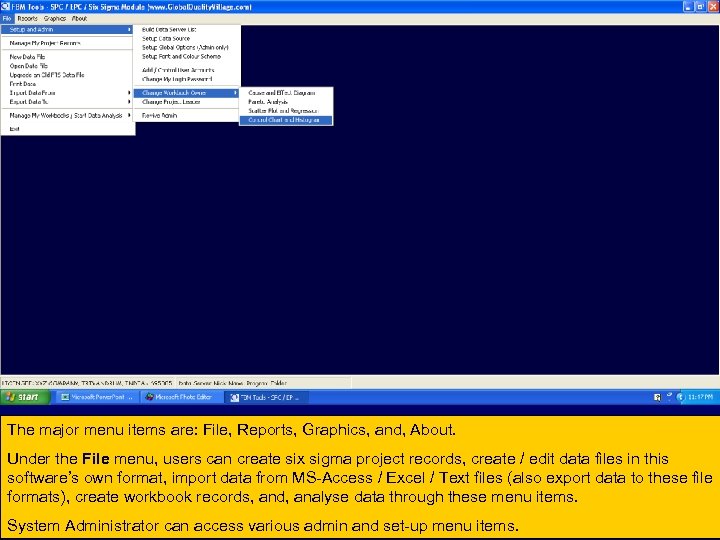This screenshot has height=540, width=720.
Task: Select Build Data Server List
Action: coord(186,29)
